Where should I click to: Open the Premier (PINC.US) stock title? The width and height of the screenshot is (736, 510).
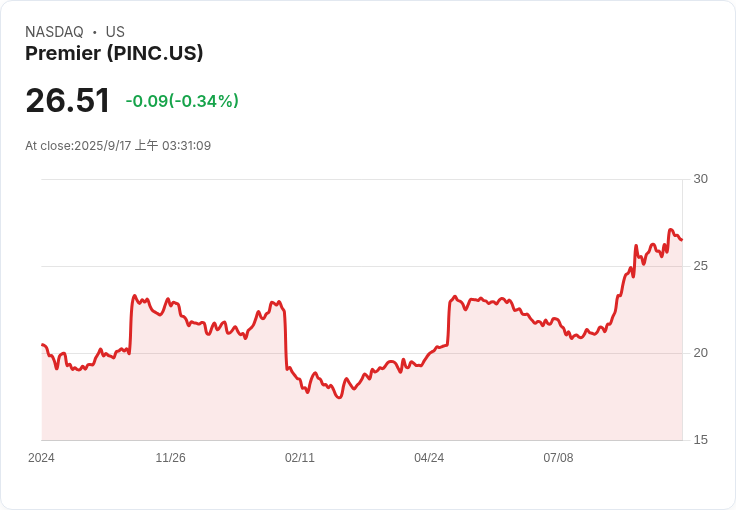(114, 54)
